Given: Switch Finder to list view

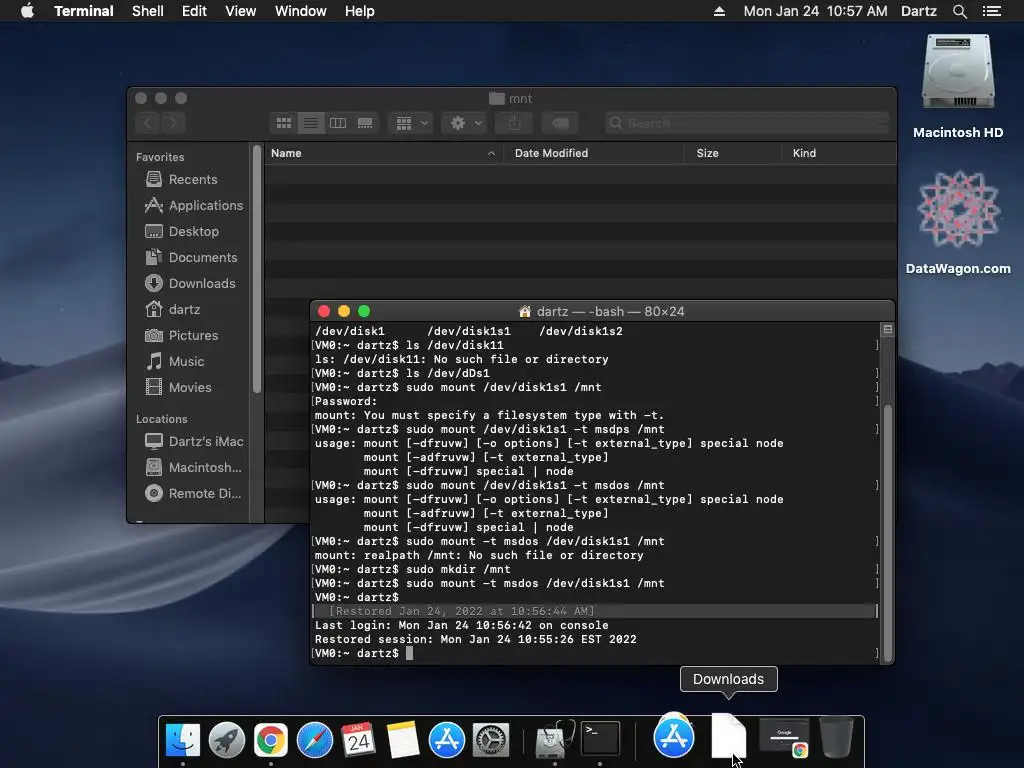Looking at the screenshot, I should (x=311, y=123).
